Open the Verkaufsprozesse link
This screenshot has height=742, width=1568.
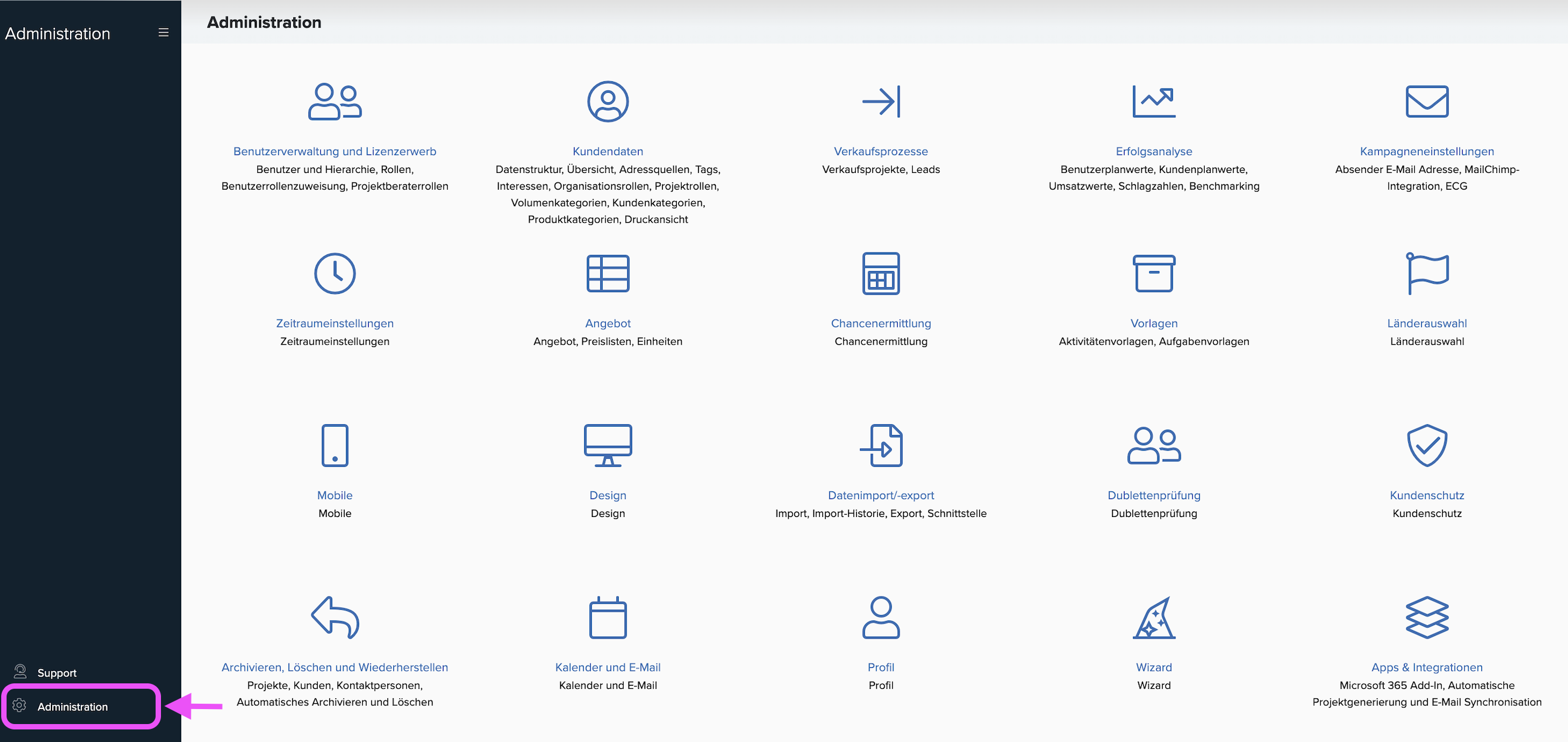pyautogui.click(x=881, y=151)
